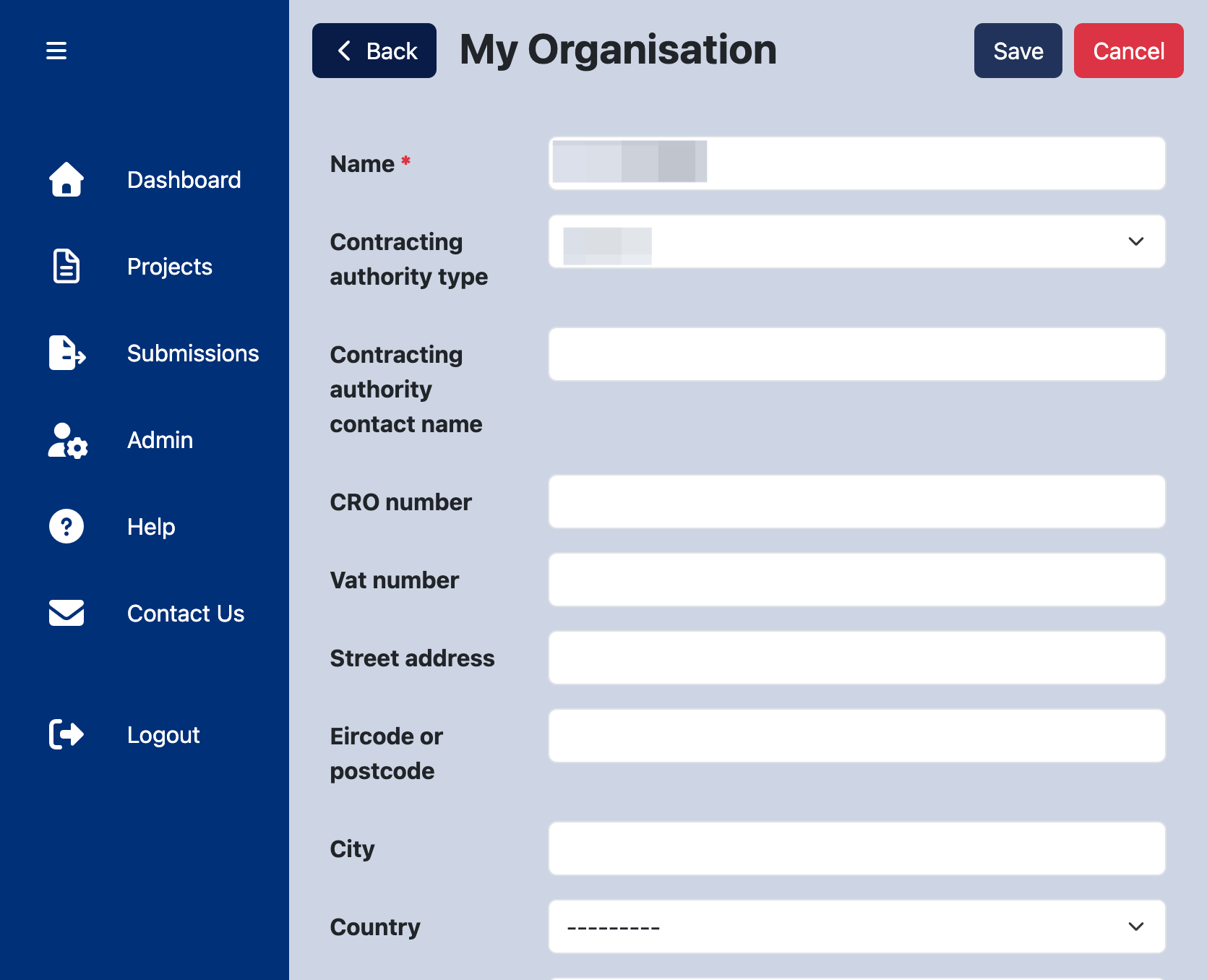Cancel editing the organisation
This screenshot has height=980, width=1207.
[1129, 51]
